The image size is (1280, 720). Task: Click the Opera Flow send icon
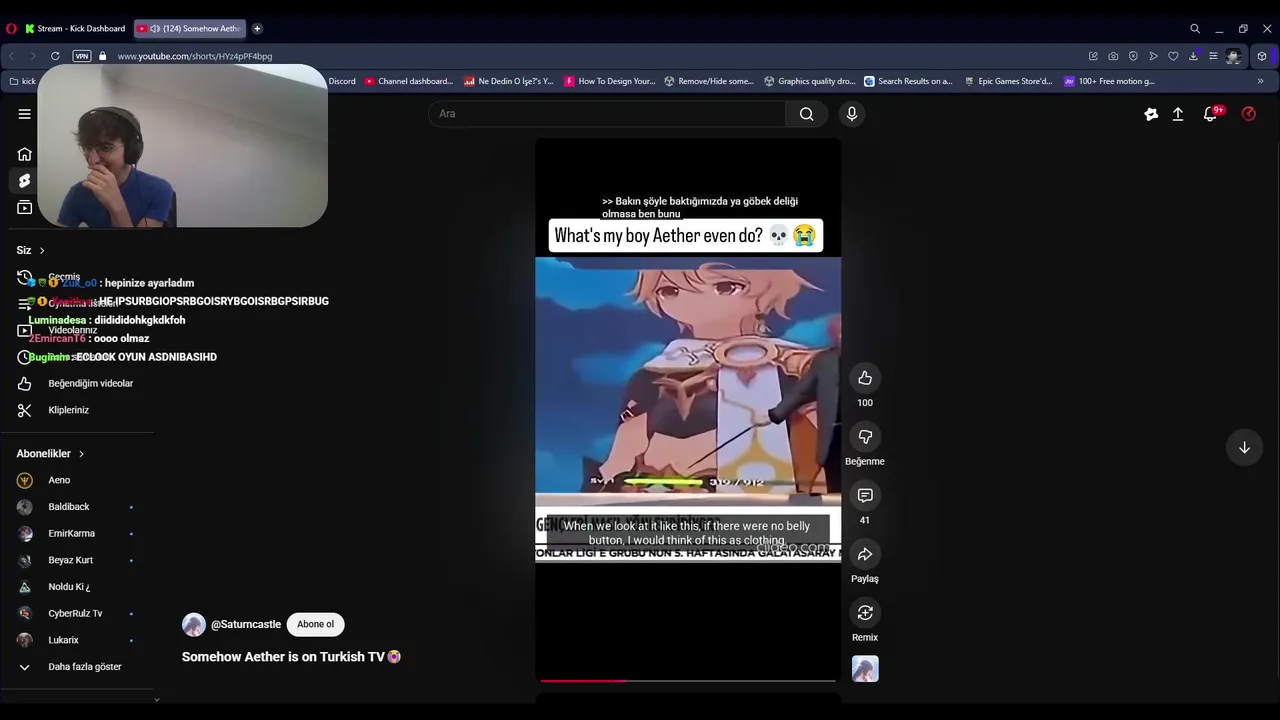coord(1153,56)
